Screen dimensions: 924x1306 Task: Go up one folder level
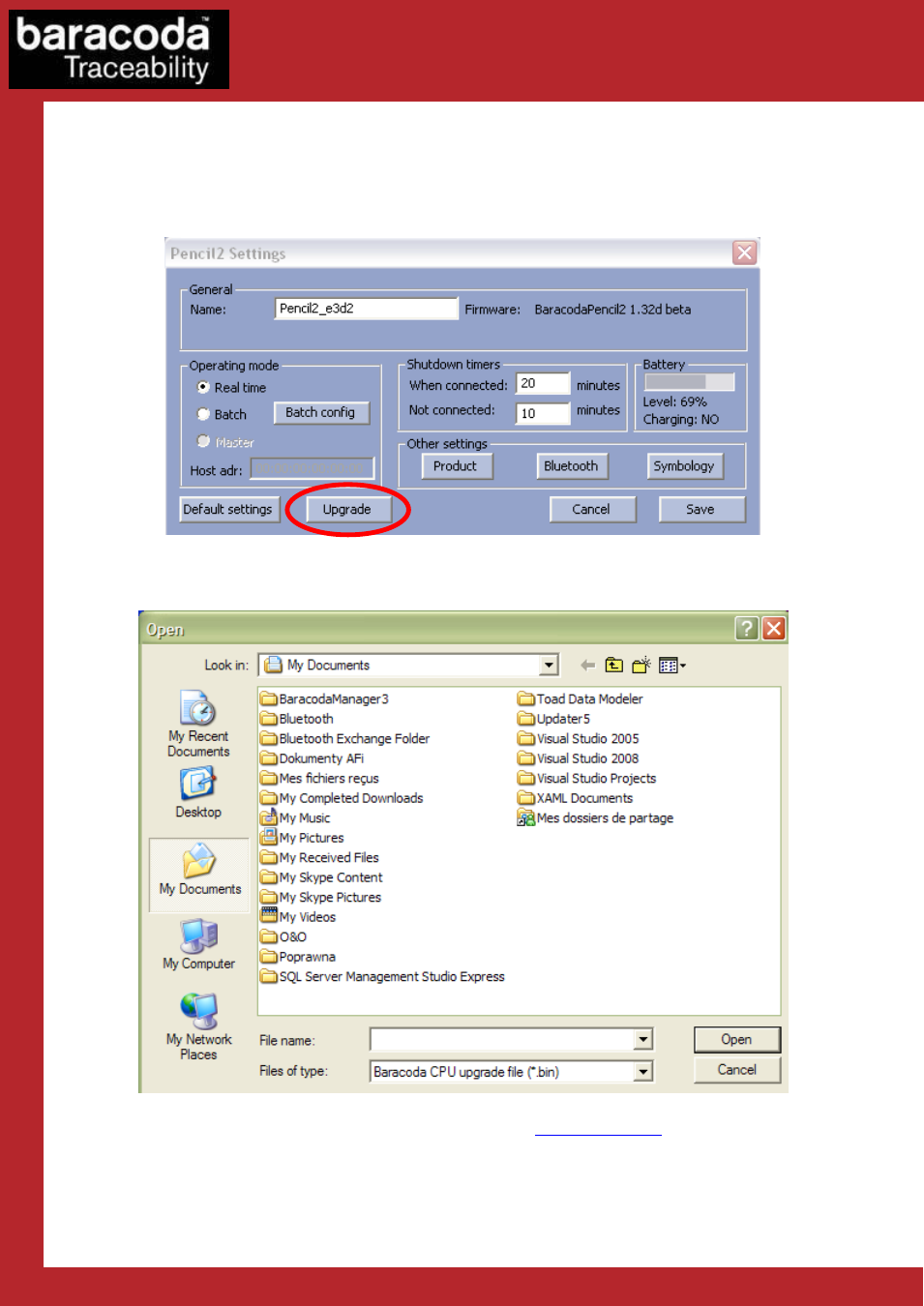(614, 666)
